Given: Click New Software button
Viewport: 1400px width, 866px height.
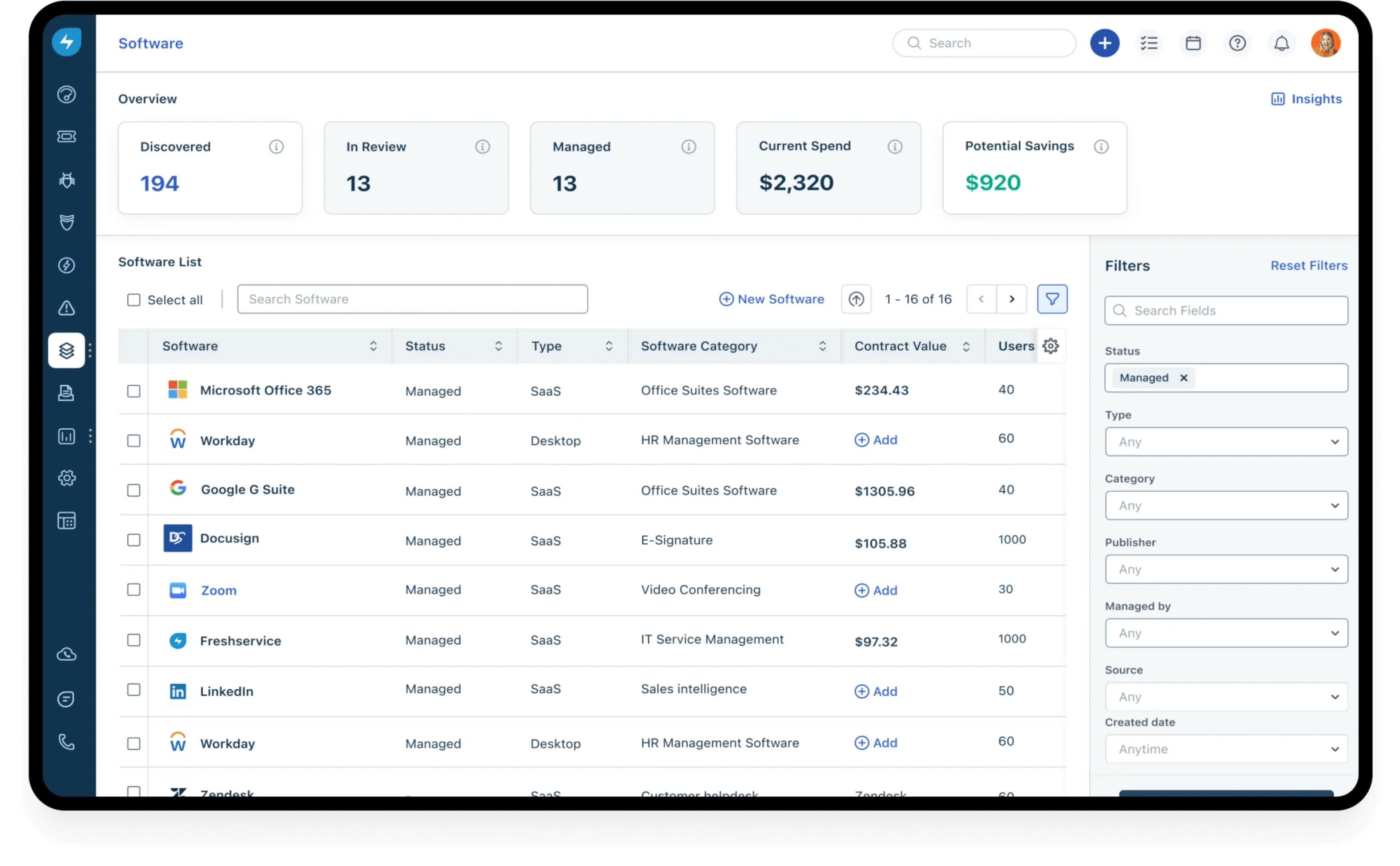Looking at the screenshot, I should tap(771, 298).
